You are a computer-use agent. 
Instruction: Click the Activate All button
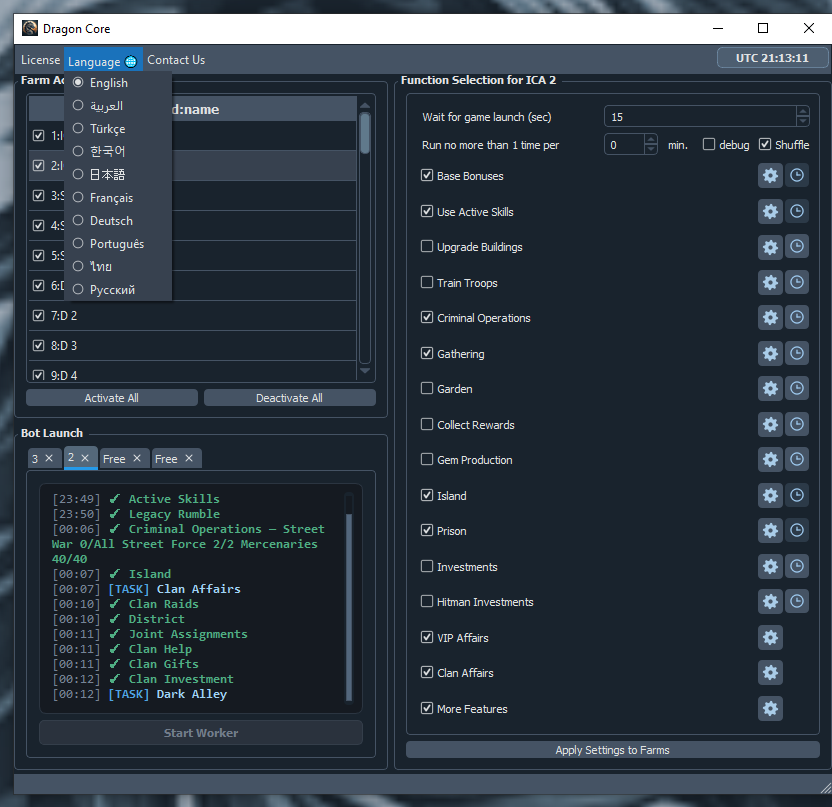[x=111, y=398]
